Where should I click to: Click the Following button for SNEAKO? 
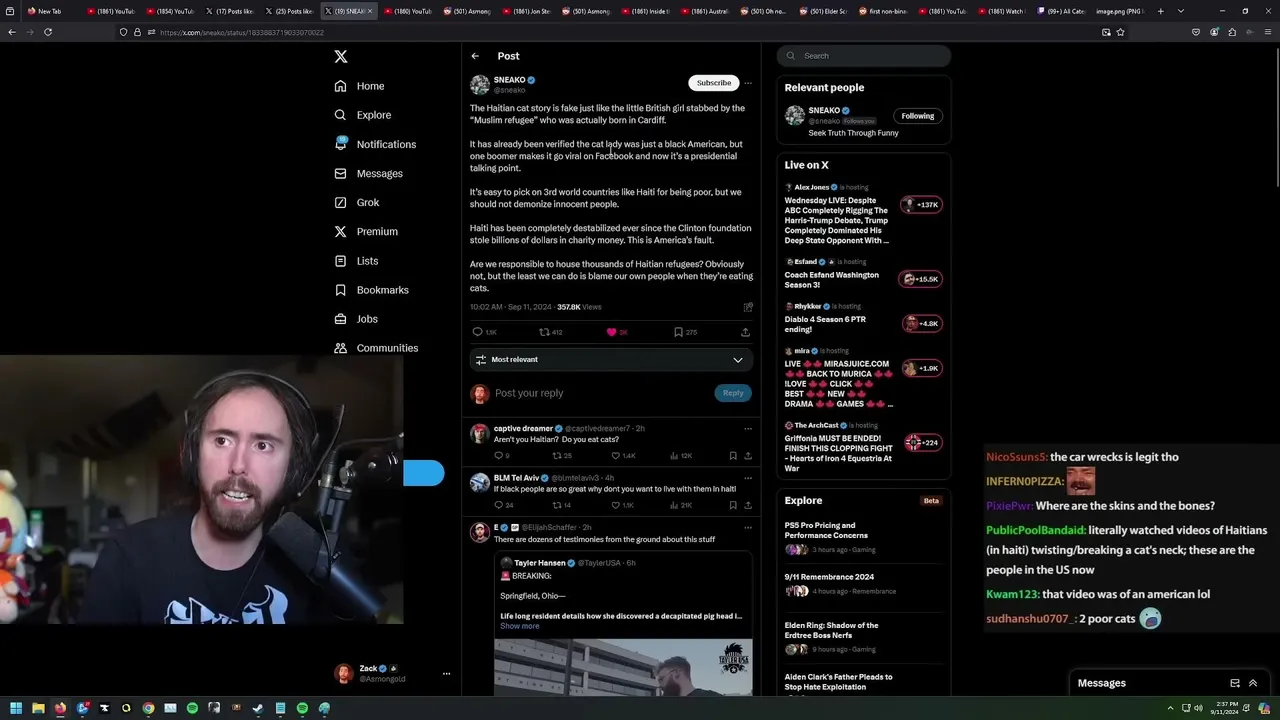pyautogui.click(x=917, y=116)
